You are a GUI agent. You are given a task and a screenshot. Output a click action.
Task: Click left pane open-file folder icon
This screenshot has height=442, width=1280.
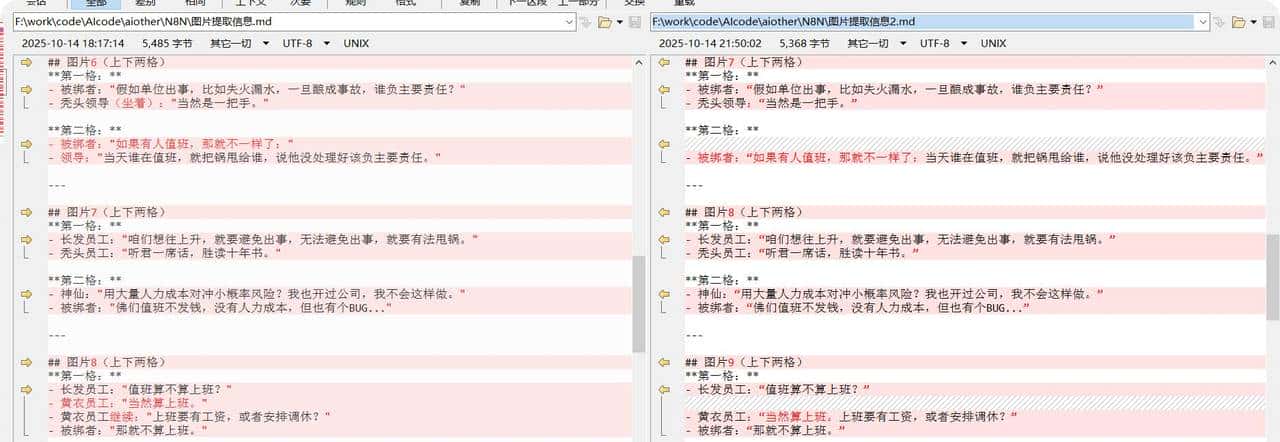point(604,22)
